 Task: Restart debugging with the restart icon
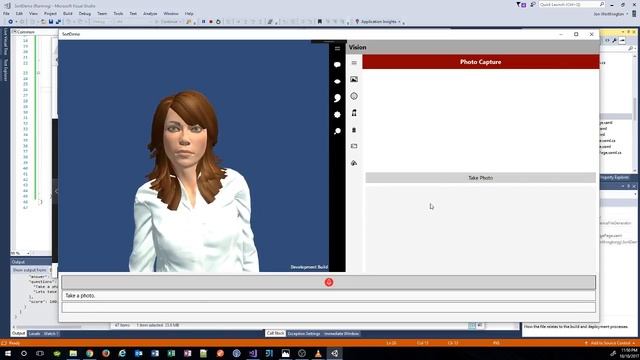click(218, 22)
